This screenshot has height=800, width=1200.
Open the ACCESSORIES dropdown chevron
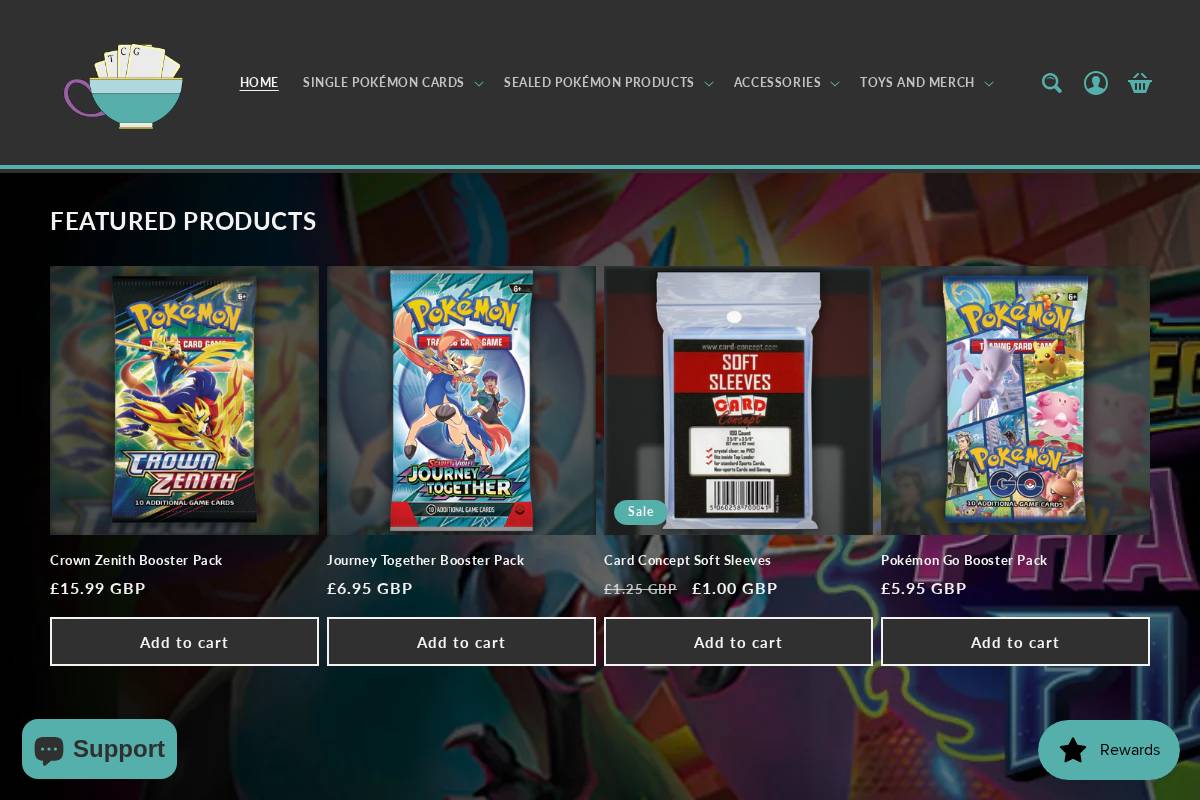point(835,84)
